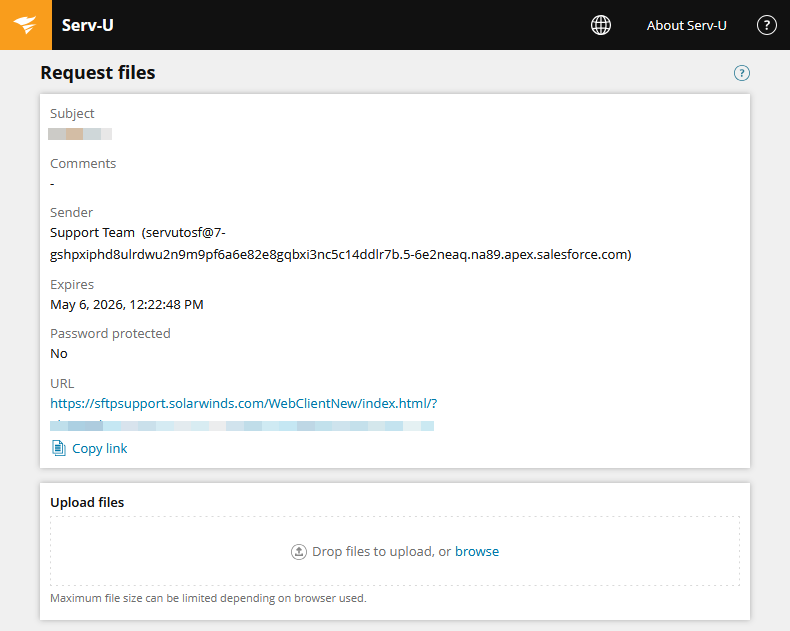This screenshot has width=790, height=631.
Task: Click the help icon in top bar
Action: click(766, 25)
